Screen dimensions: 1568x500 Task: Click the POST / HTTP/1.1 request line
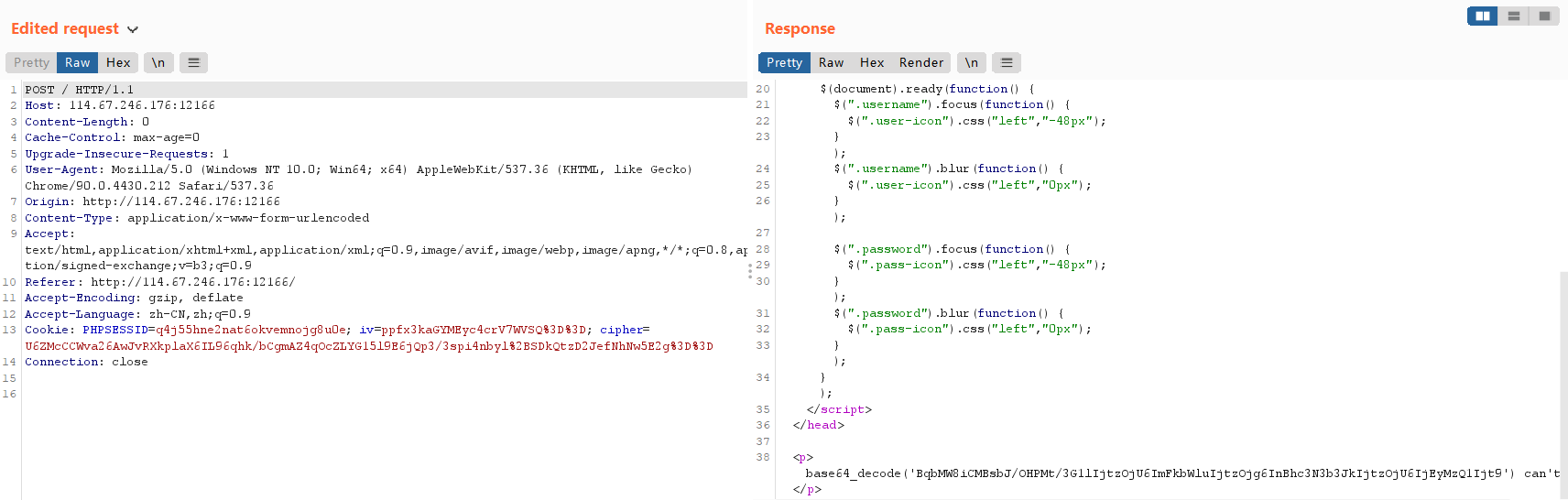pos(79,90)
